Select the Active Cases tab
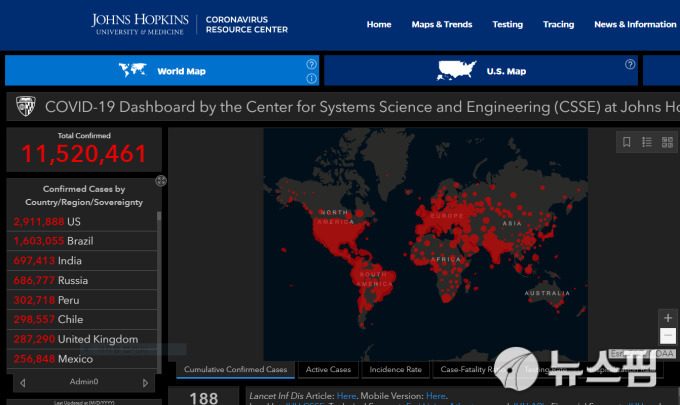The image size is (680, 405). [x=328, y=369]
